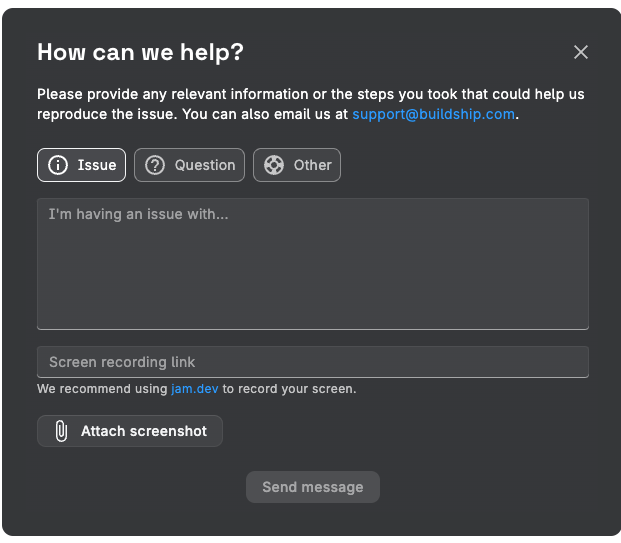Switch the request type to Other

coord(297,165)
